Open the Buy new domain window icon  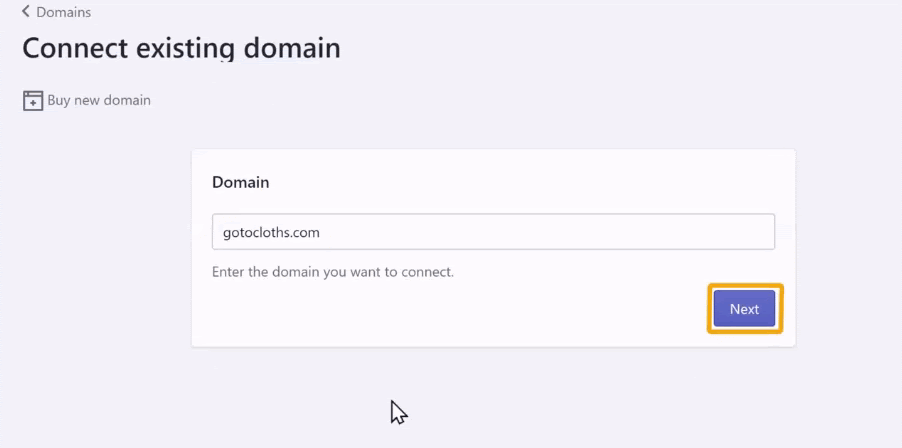[x=33, y=101]
